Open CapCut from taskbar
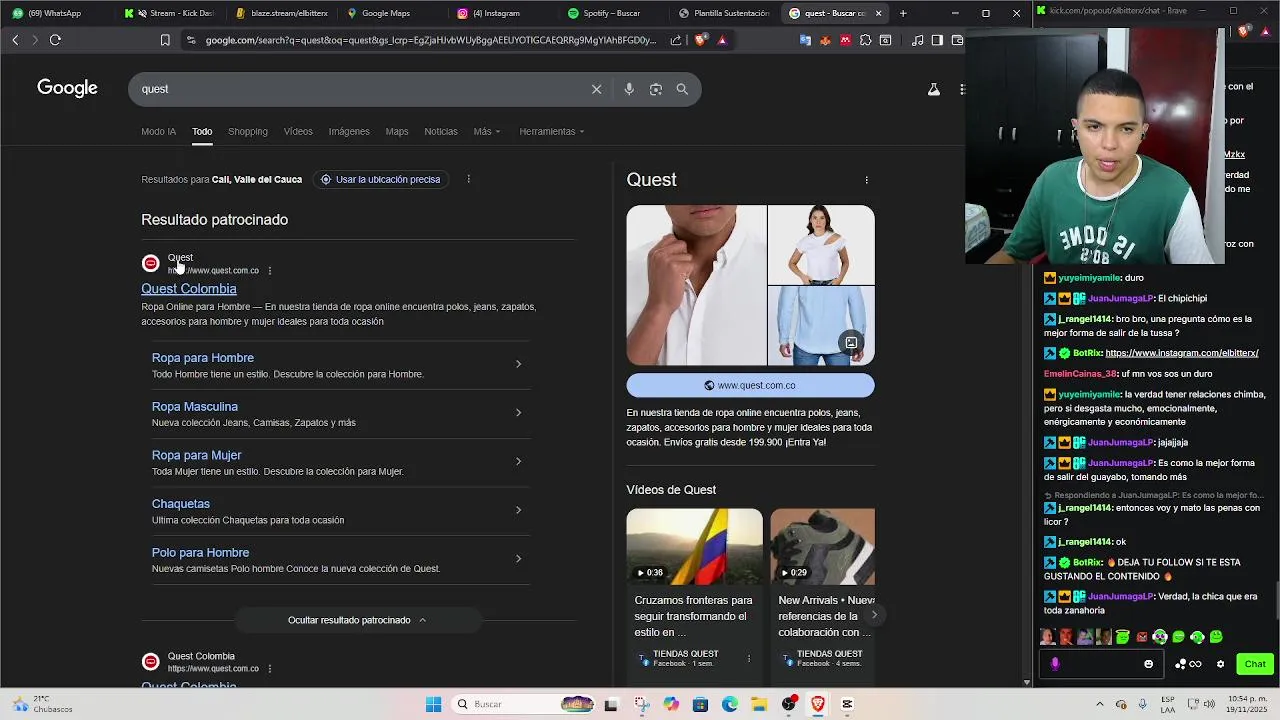The image size is (1280, 720). [847, 704]
